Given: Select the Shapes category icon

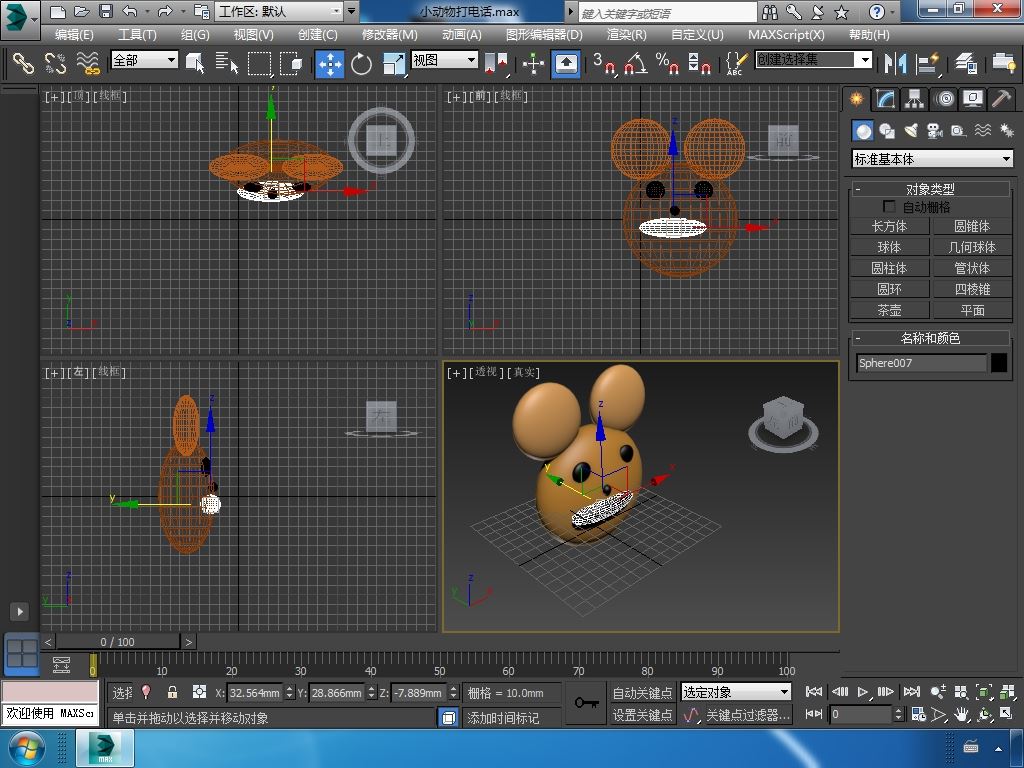Looking at the screenshot, I should [x=886, y=131].
